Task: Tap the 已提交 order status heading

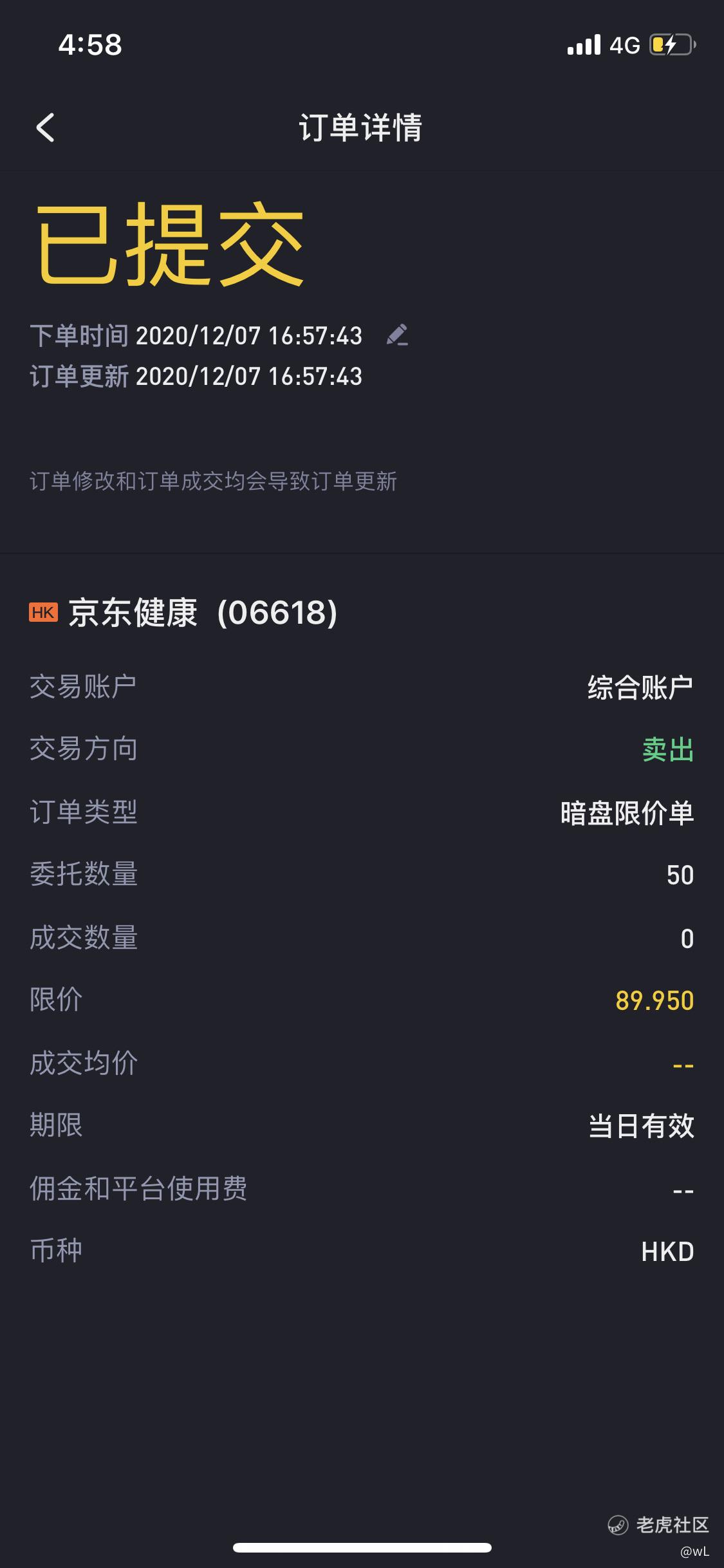Action: point(169,243)
